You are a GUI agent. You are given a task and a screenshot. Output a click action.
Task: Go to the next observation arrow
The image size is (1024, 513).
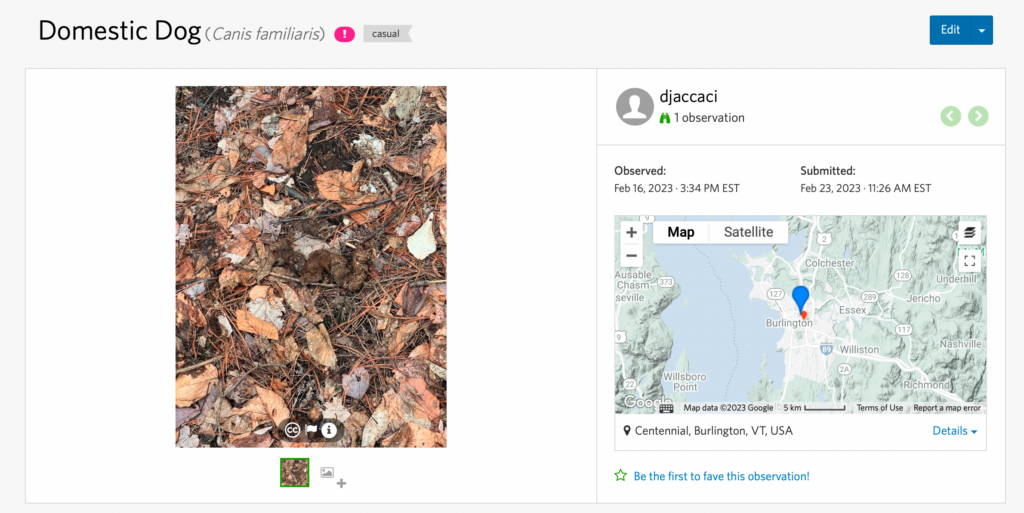(x=978, y=116)
